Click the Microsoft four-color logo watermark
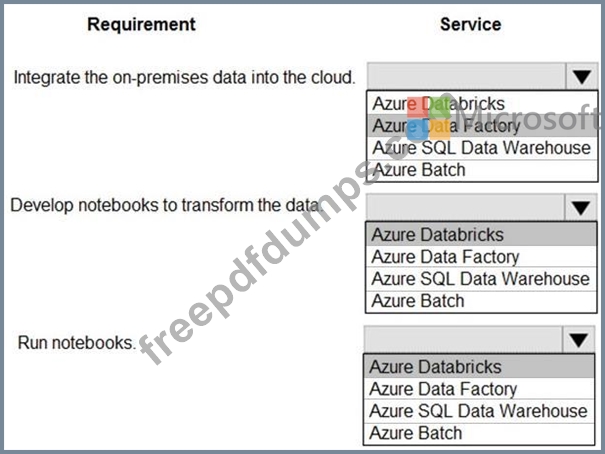This screenshot has width=605, height=454. pos(429,118)
